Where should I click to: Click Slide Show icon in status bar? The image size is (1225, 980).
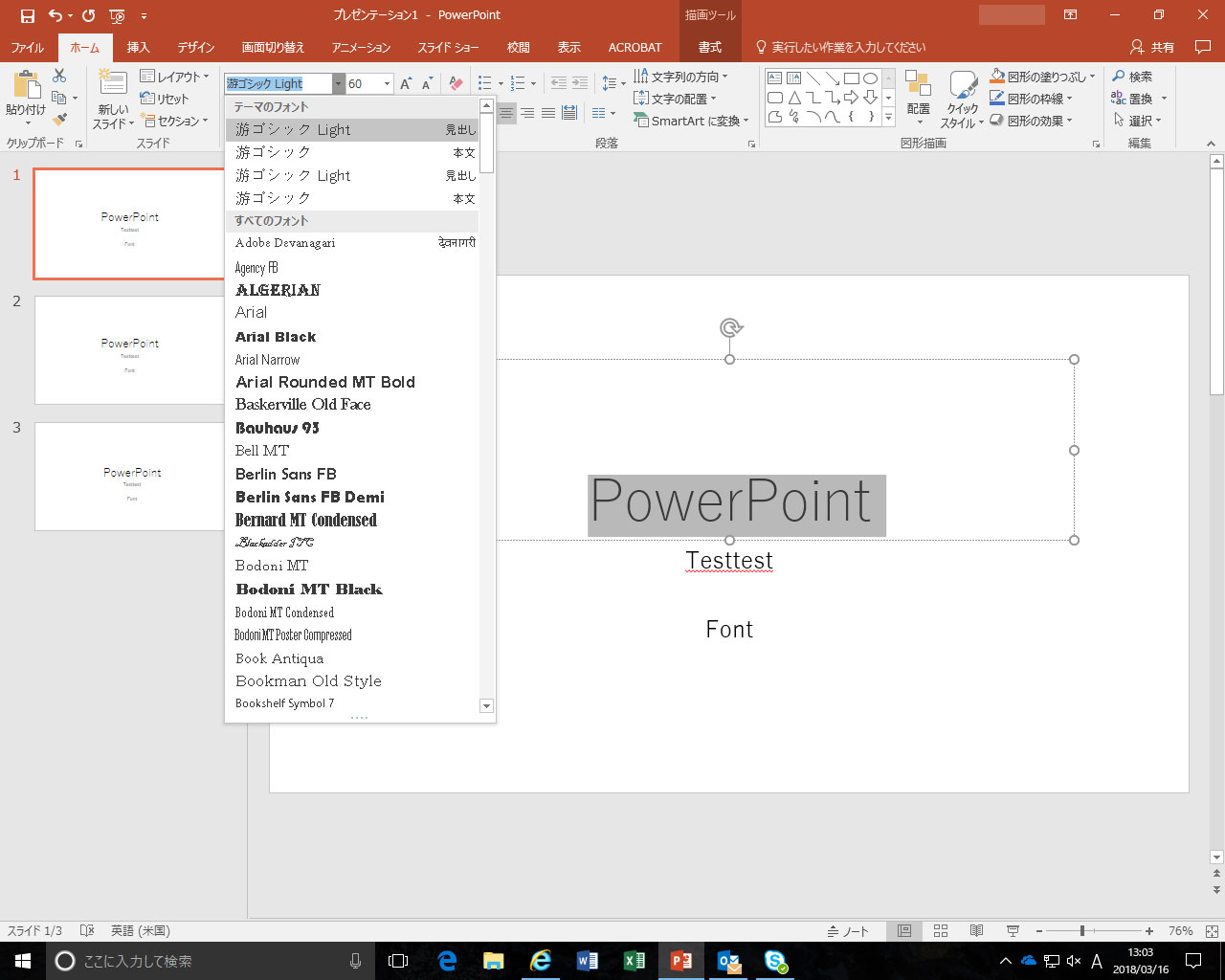click(1013, 930)
